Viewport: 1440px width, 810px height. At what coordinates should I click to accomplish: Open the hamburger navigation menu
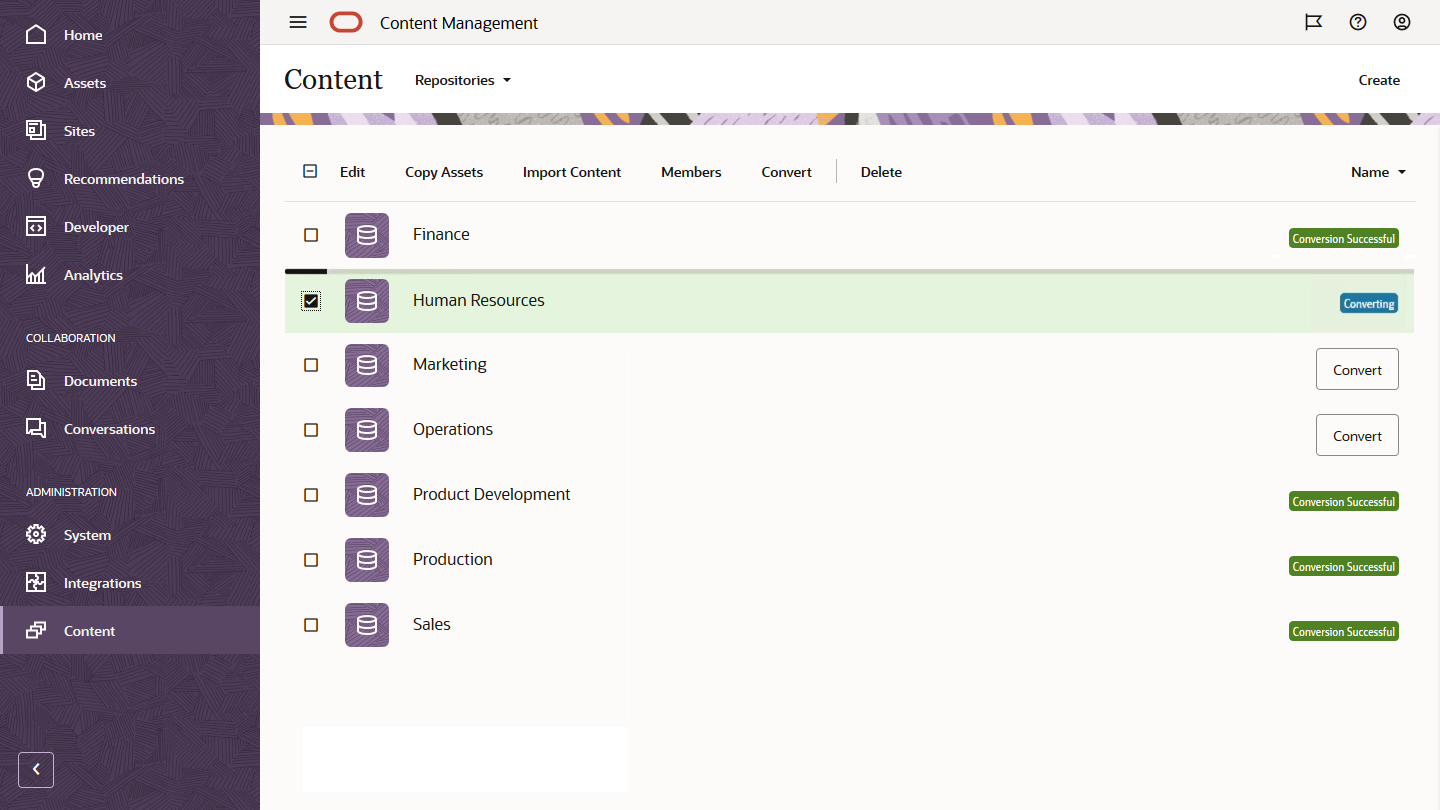click(x=298, y=22)
